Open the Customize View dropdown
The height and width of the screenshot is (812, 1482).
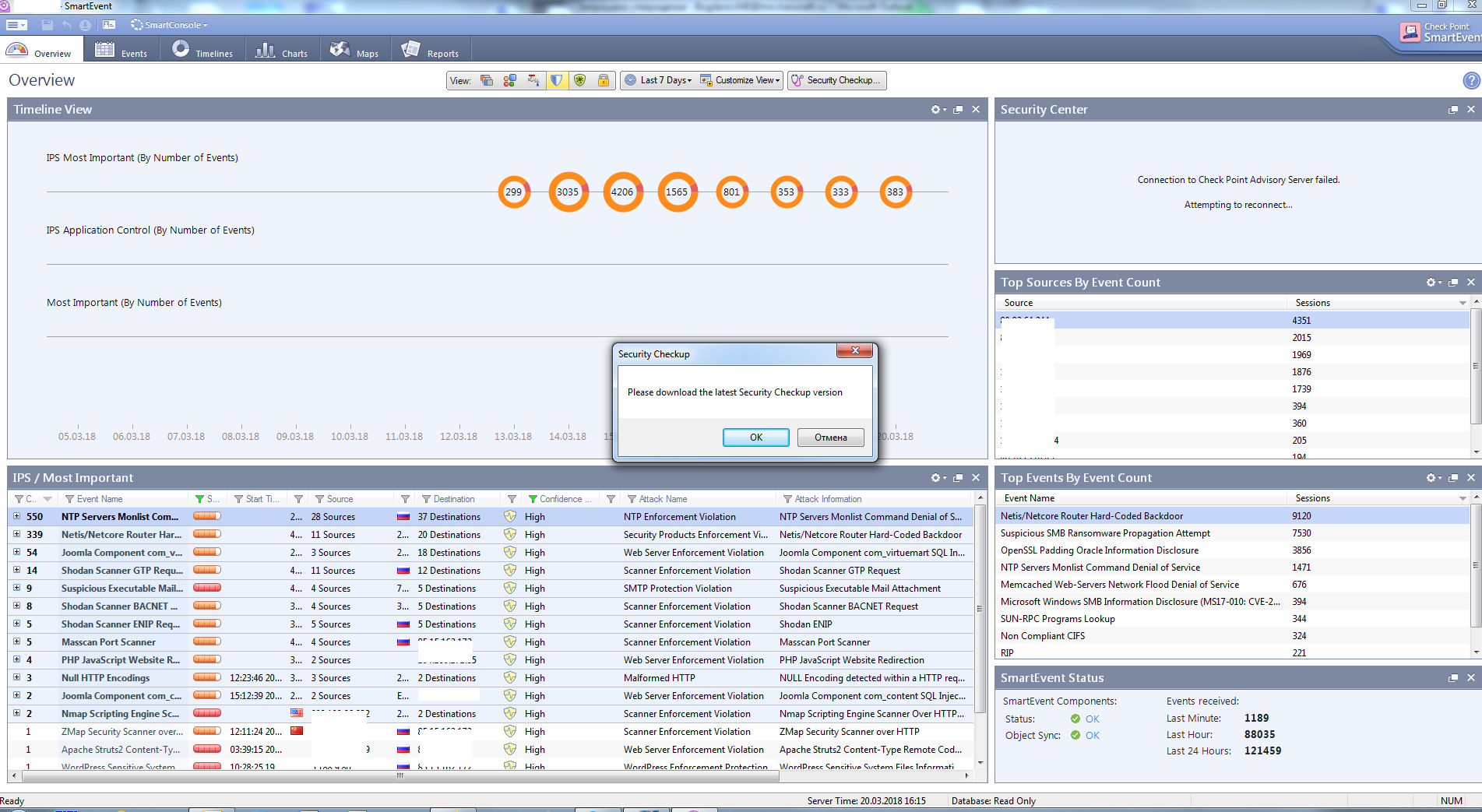(740, 80)
